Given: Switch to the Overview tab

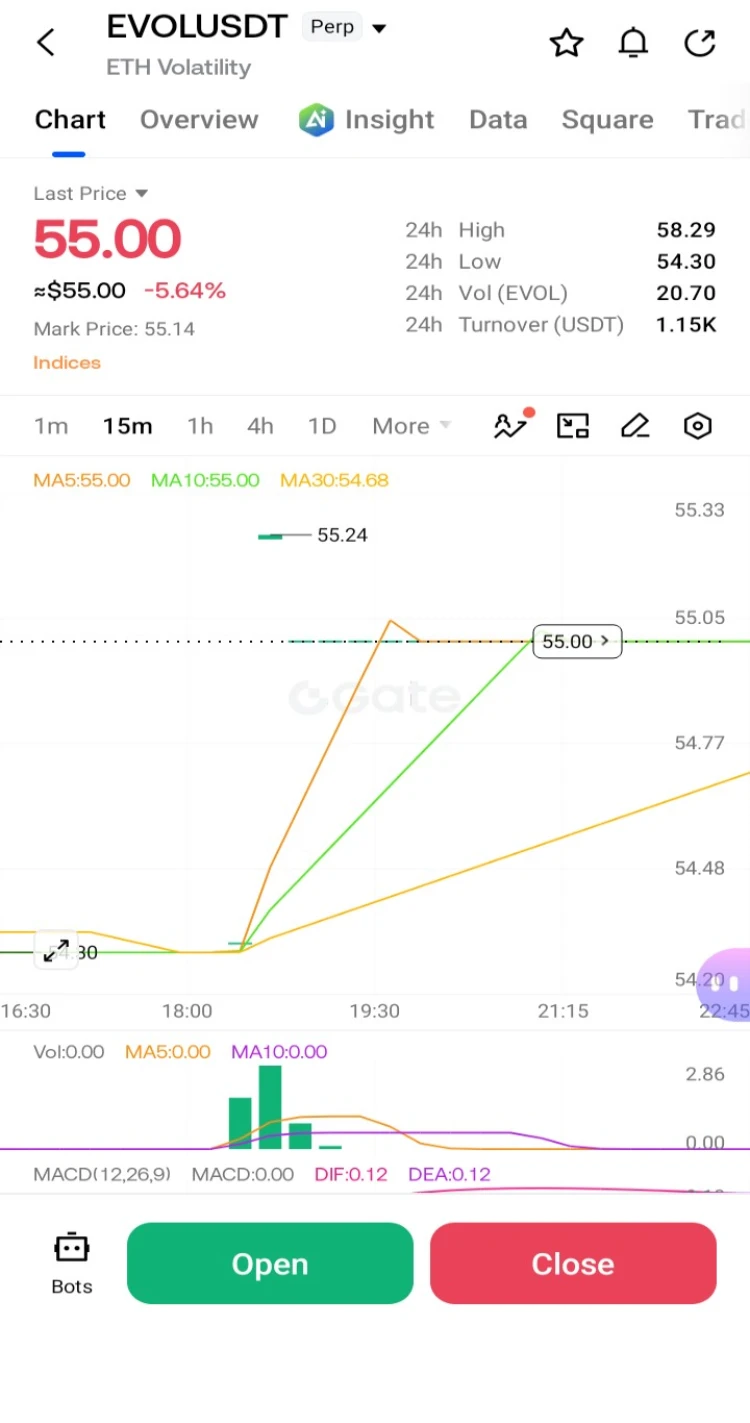Looking at the screenshot, I should pos(199,120).
